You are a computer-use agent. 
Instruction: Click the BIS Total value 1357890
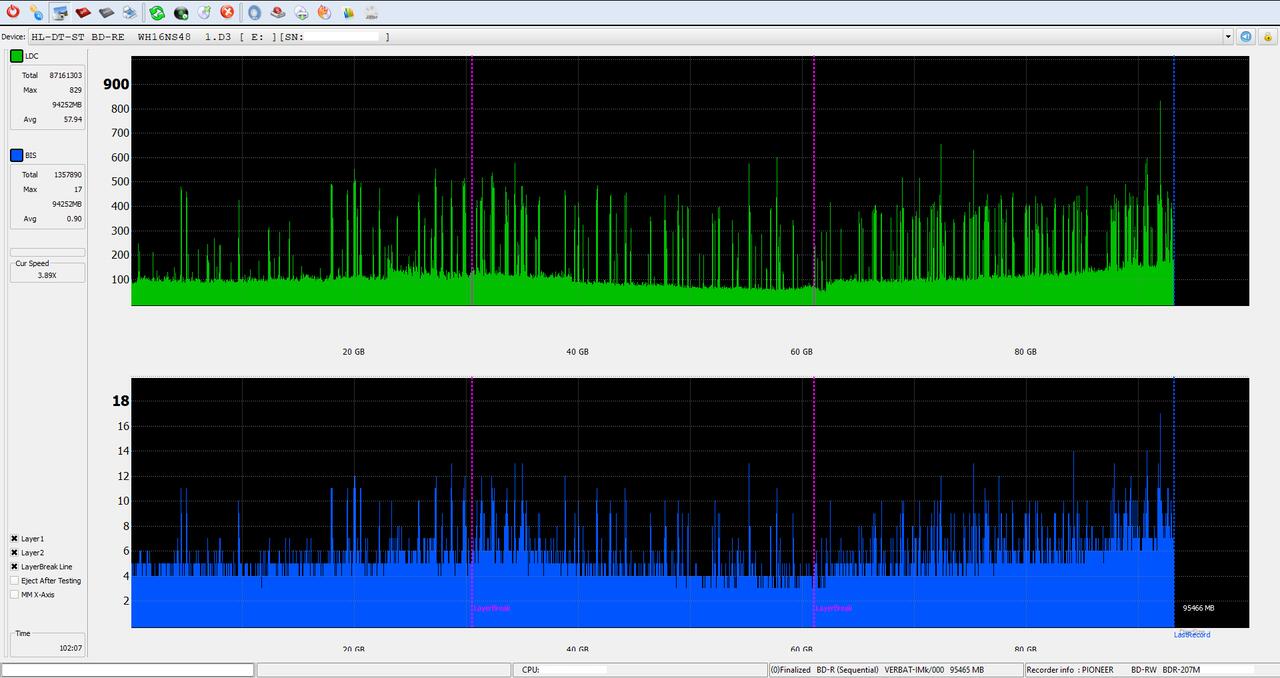click(x=68, y=174)
